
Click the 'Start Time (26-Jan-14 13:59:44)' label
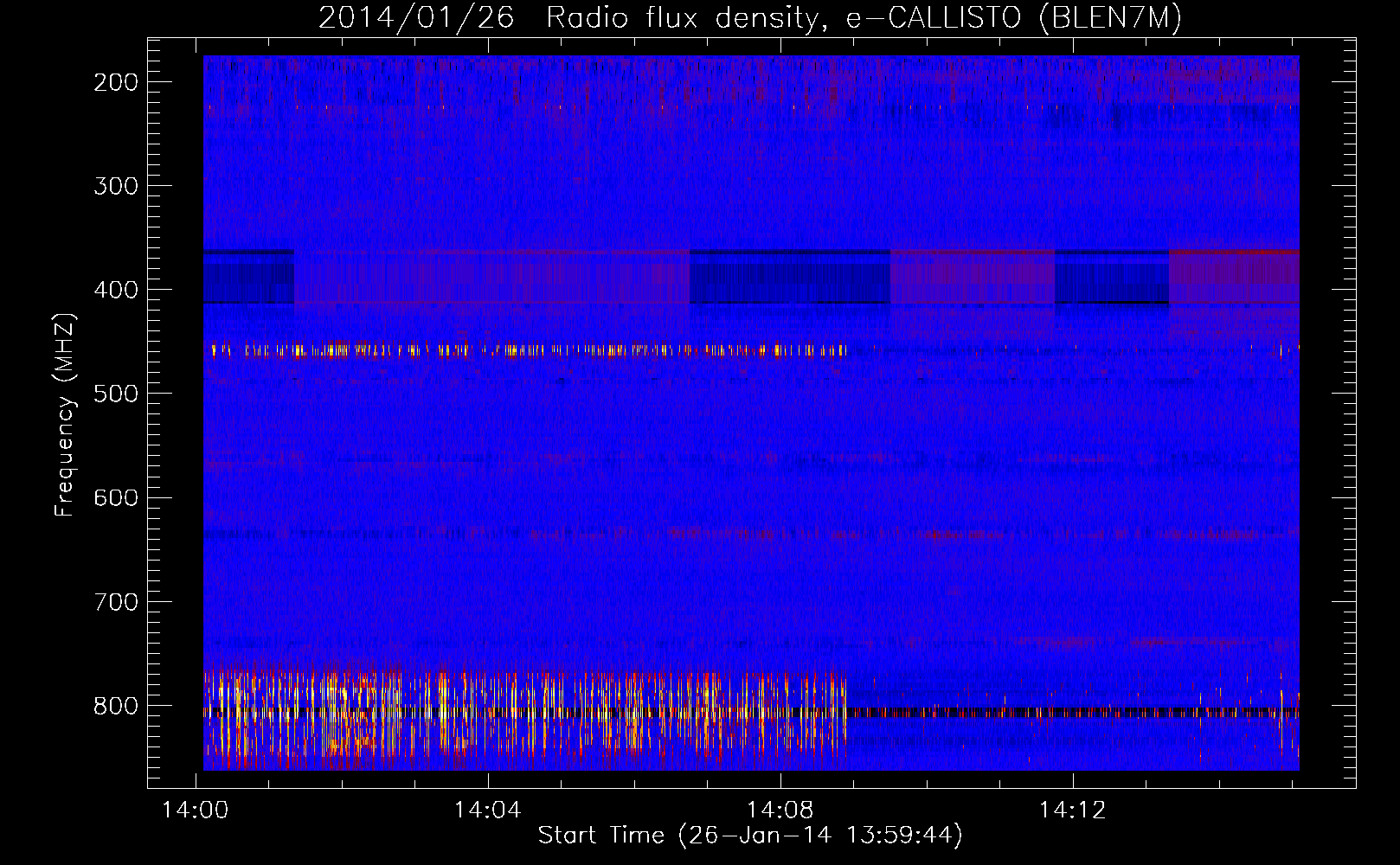pyautogui.click(x=750, y=836)
